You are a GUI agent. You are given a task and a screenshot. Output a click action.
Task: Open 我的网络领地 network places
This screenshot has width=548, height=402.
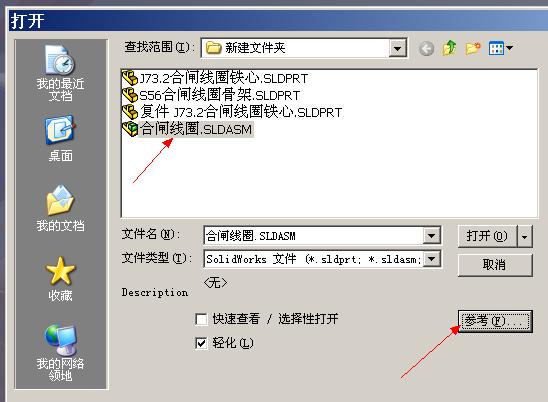[60, 352]
